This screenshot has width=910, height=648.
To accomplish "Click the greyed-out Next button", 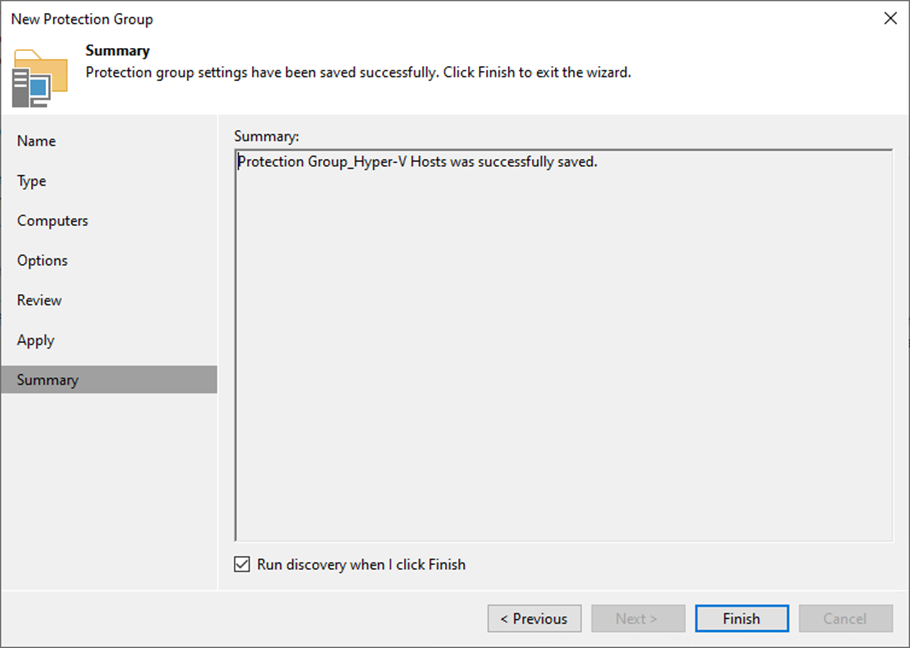I will 637,619.
